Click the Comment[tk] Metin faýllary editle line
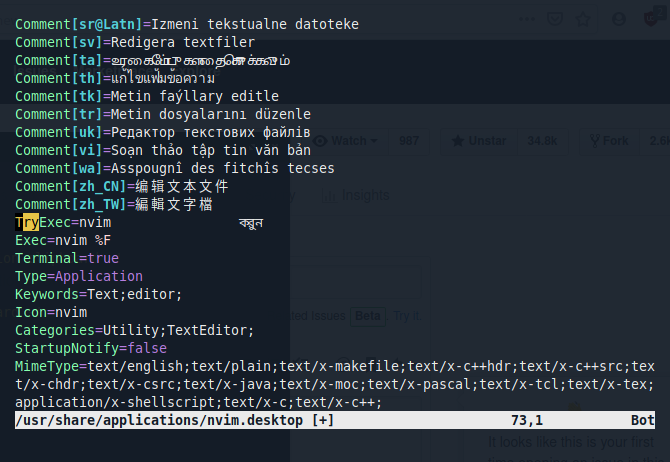The height and width of the screenshot is (462, 670). tap(147, 96)
